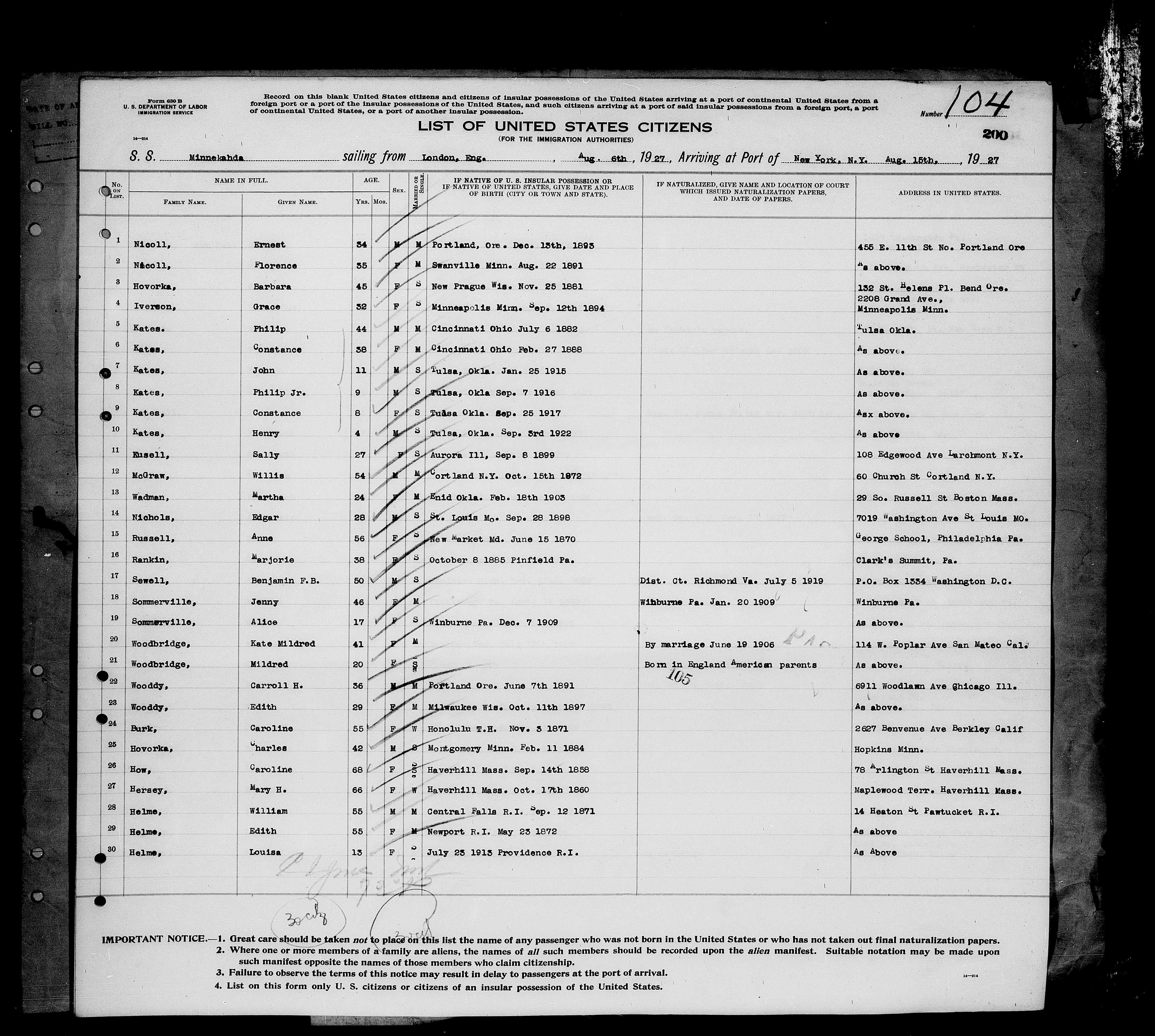Click given name 'Florence'
1155x1036 pixels.
(275, 266)
